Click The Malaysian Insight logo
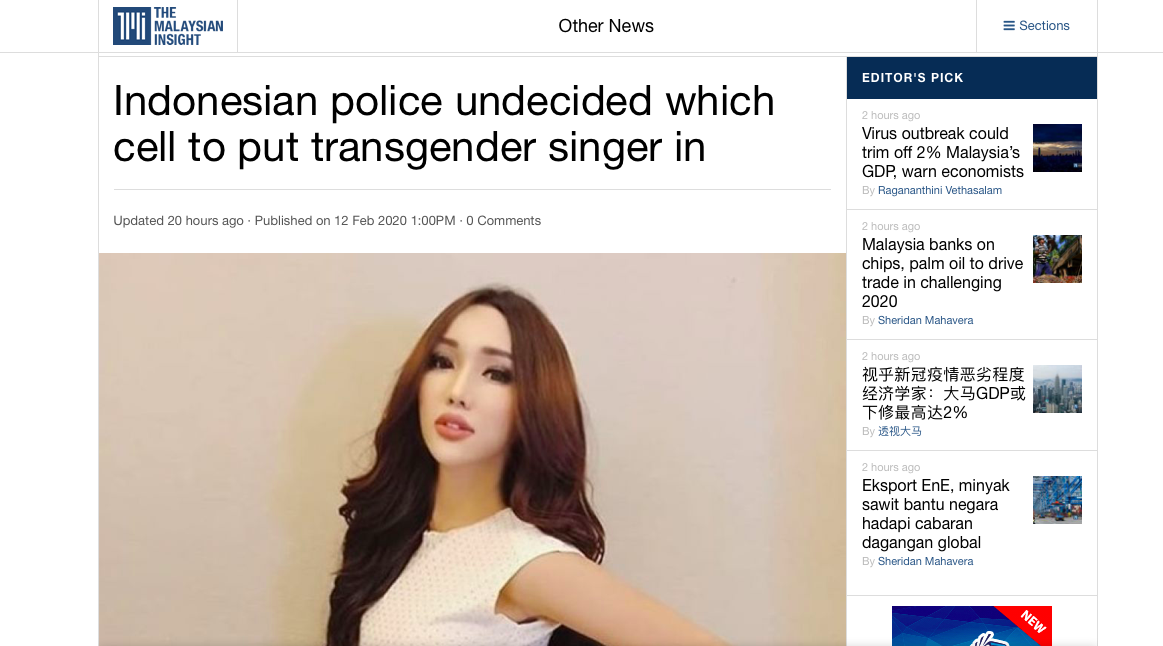This screenshot has width=1163, height=646. click(x=168, y=26)
